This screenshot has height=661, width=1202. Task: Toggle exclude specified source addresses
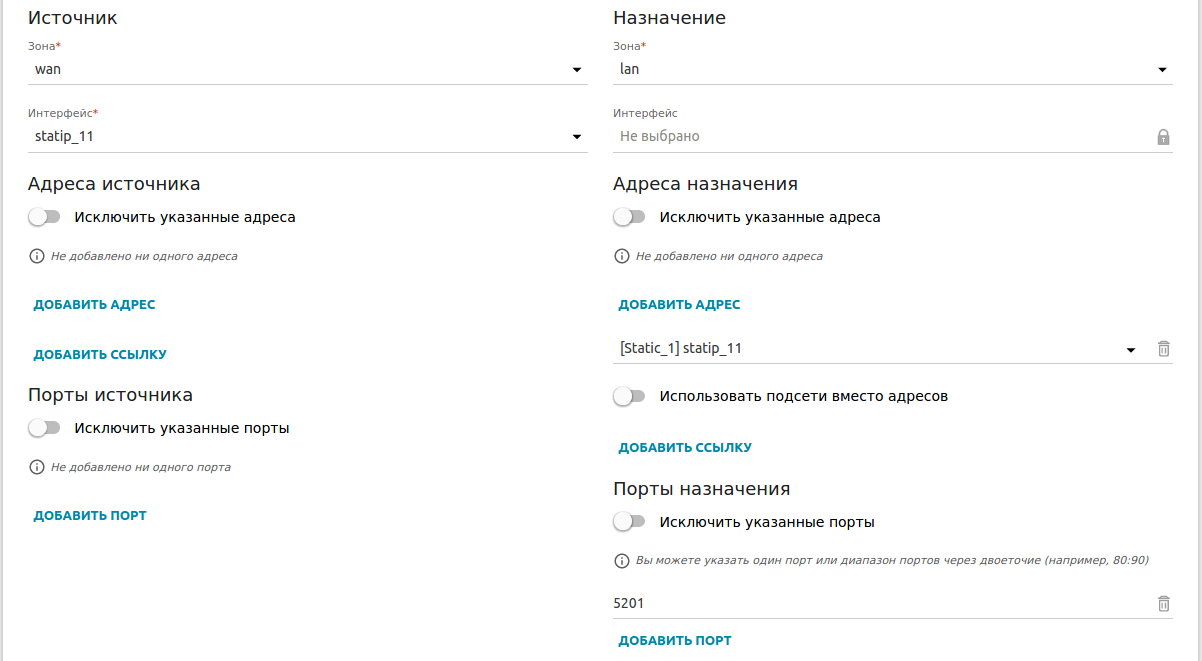coord(45,217)
